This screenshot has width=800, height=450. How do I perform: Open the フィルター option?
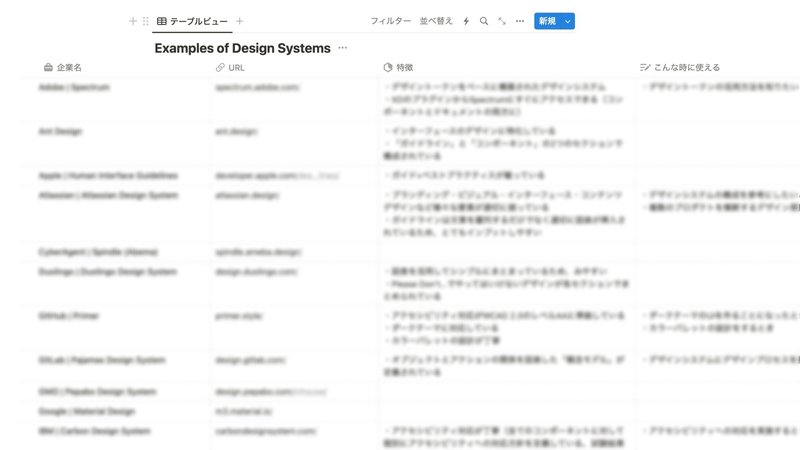pyautogui.click(x=390, y=21)
